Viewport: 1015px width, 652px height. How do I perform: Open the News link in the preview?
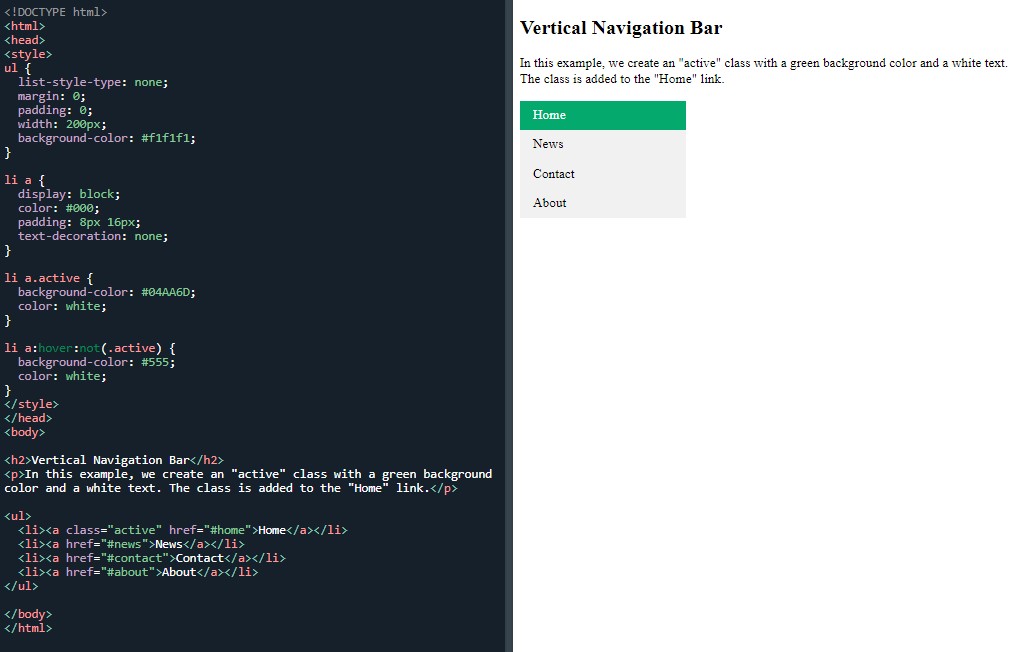548,144
